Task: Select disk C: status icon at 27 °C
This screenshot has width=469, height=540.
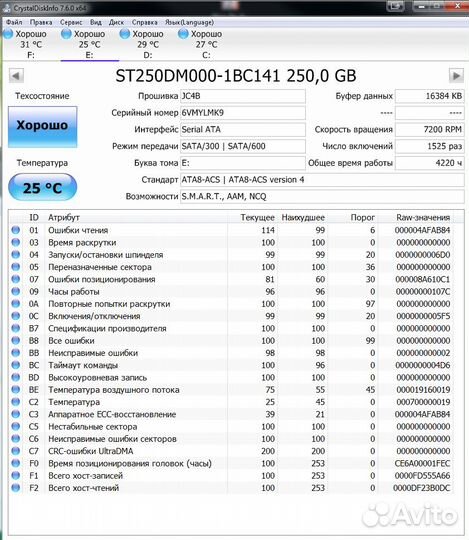Action: coord(183,34)
